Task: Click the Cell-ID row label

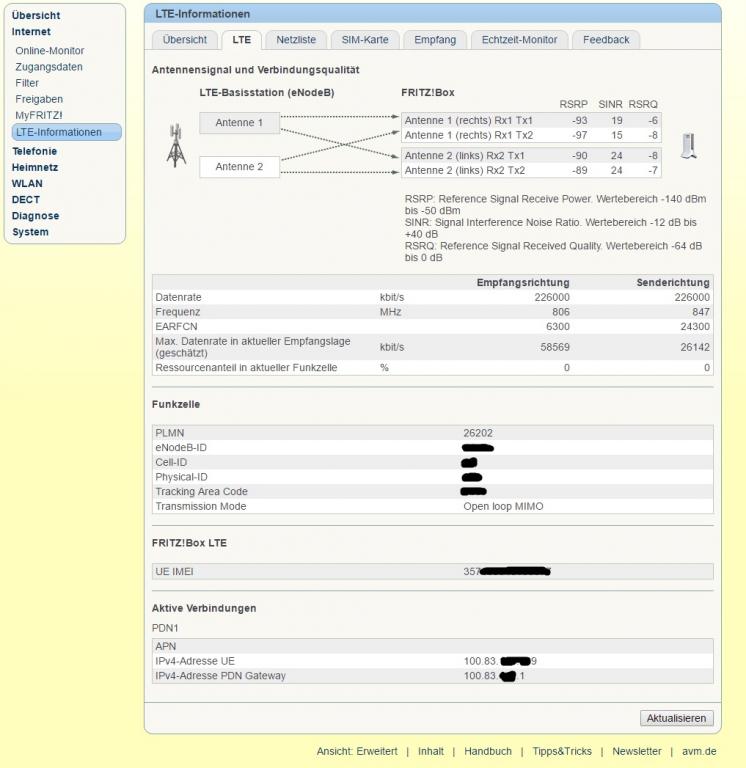Action: click(171, 462)
